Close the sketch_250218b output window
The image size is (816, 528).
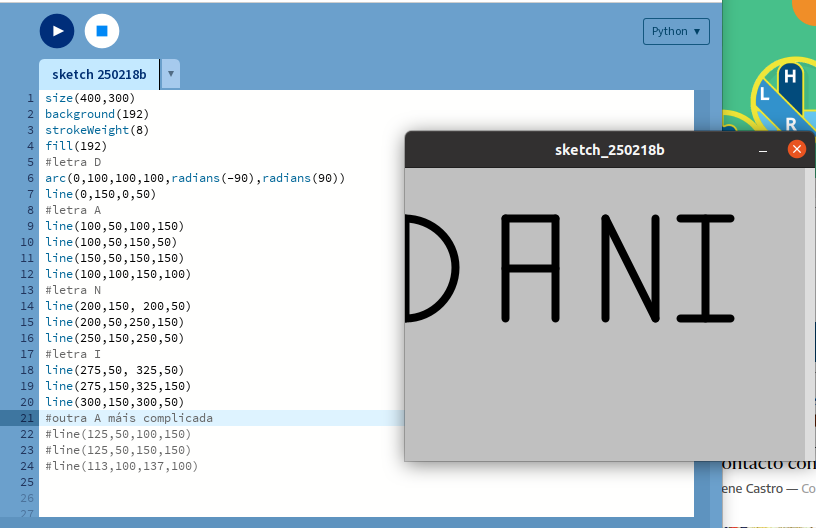796,149
